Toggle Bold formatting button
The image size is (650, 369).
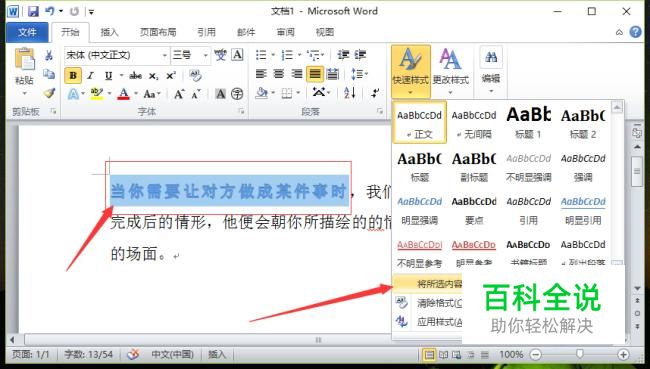(73, 75)
